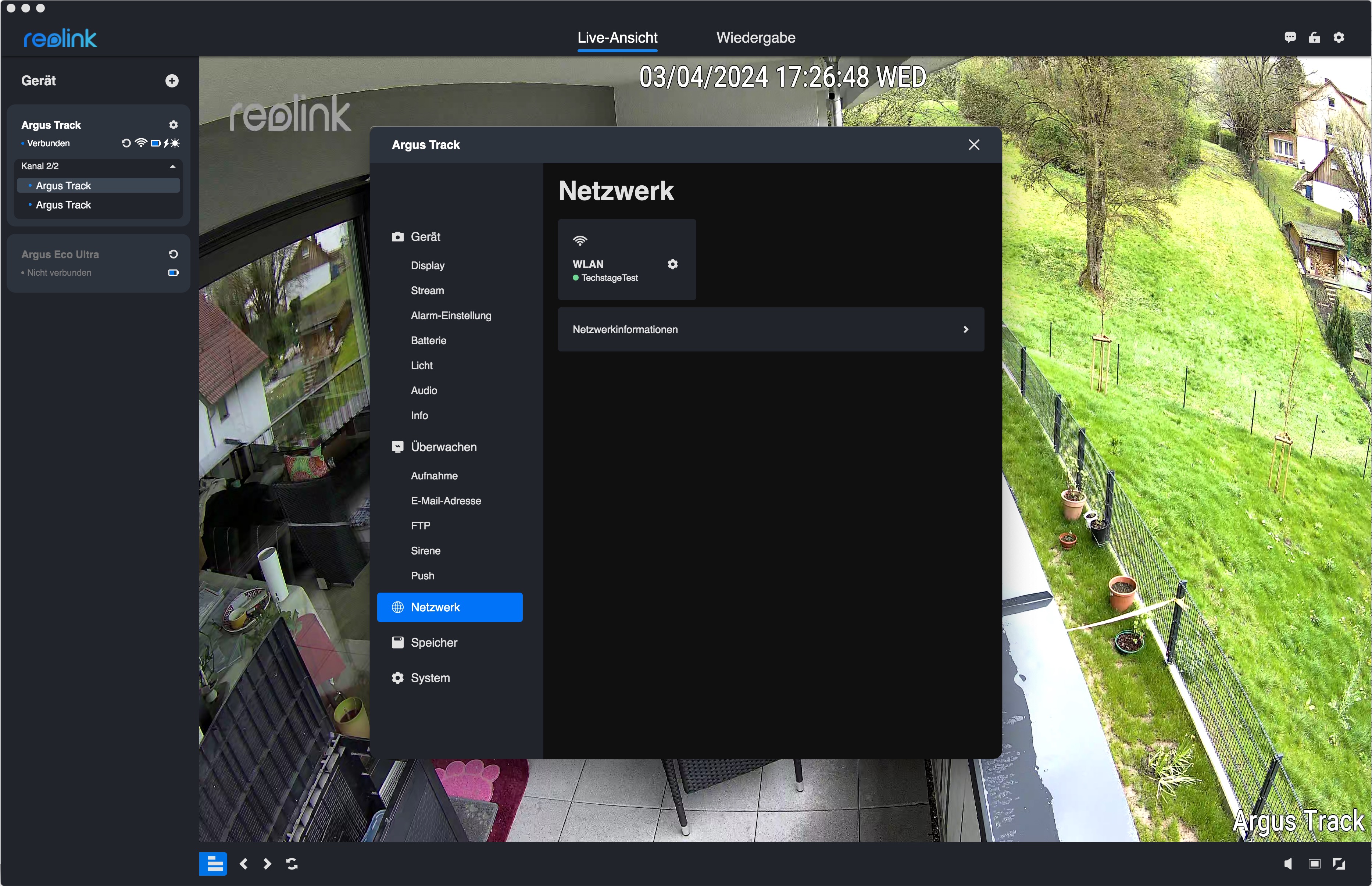Open the global settings gear in top bar
1372x886 pixels.
(1339, 38)
